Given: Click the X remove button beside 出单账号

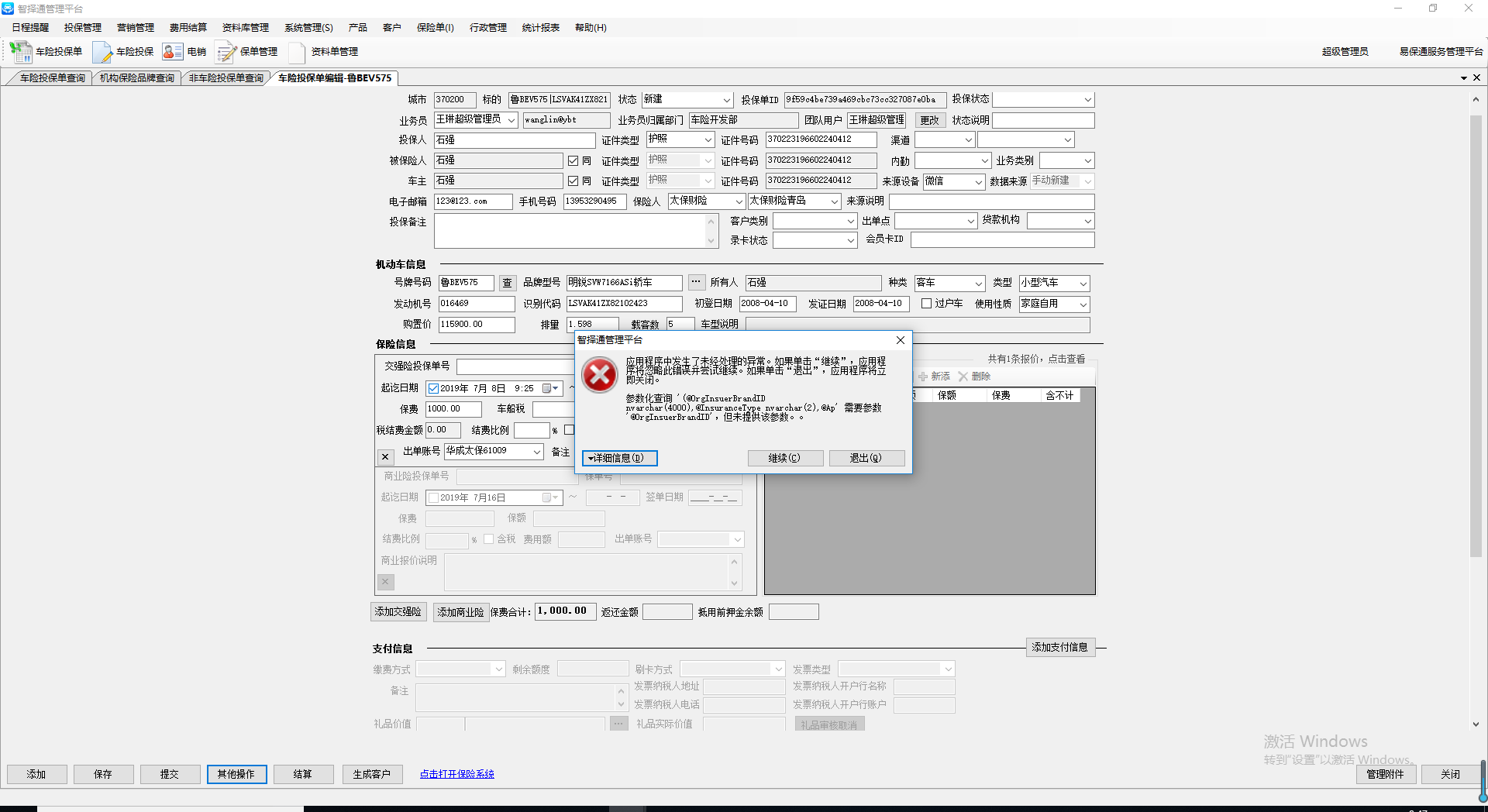Looking at the screenshot, I should pos(385,456).
